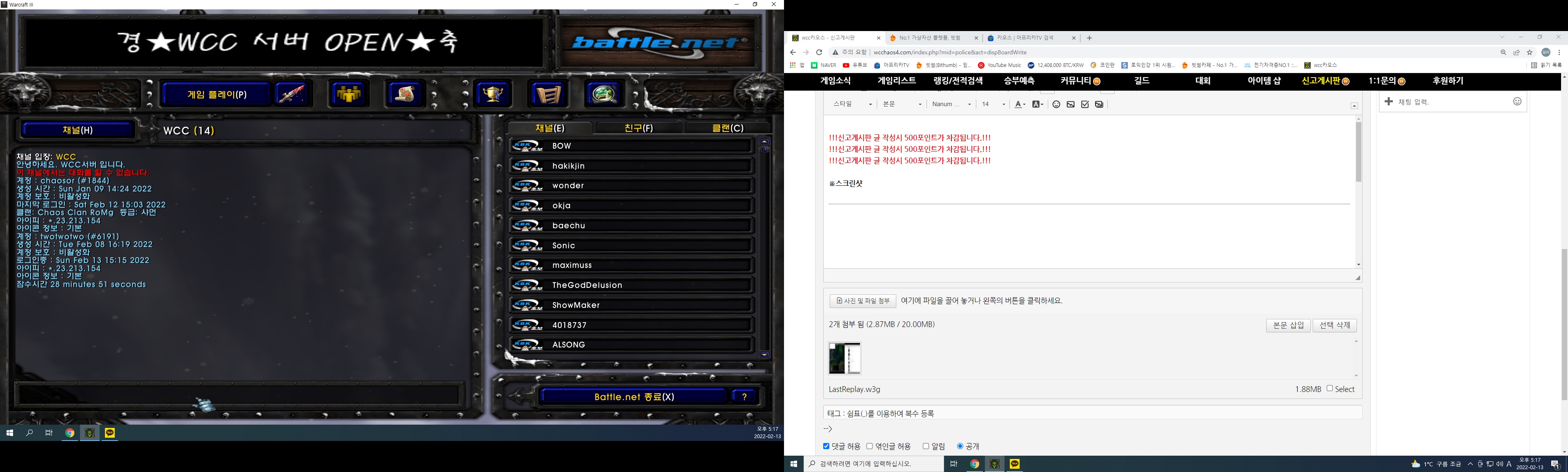The image size is (1568, 472).
Task: Toggle the 엮인글 허용 checkbox
Action: coord(870,446)
